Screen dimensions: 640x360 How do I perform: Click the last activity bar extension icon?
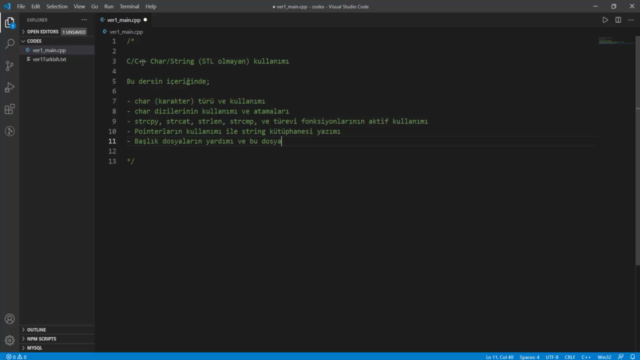9,131
